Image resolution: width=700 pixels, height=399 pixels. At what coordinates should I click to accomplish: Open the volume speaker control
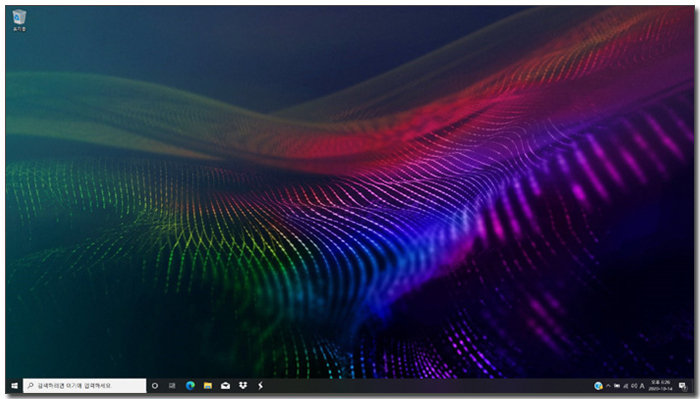coord(634,386)
